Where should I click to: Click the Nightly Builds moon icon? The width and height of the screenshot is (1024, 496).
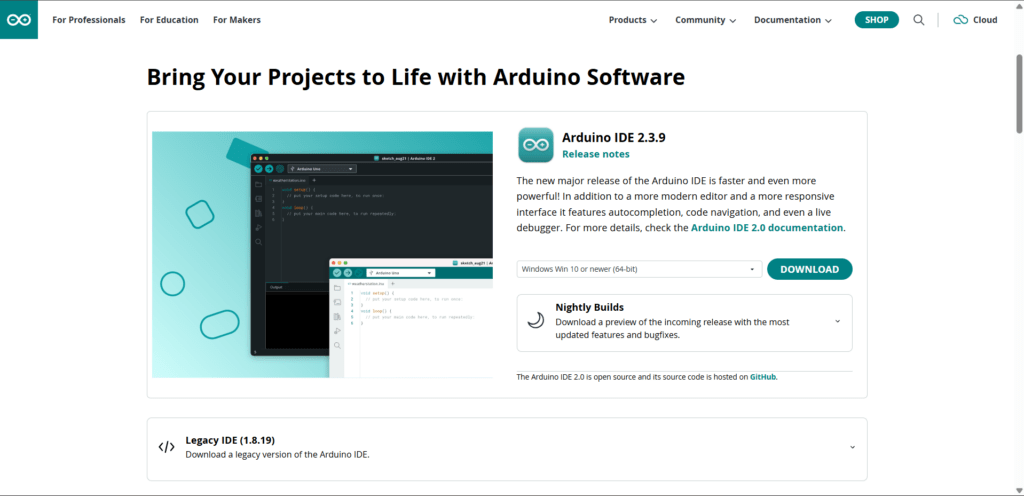click(536, 320)
